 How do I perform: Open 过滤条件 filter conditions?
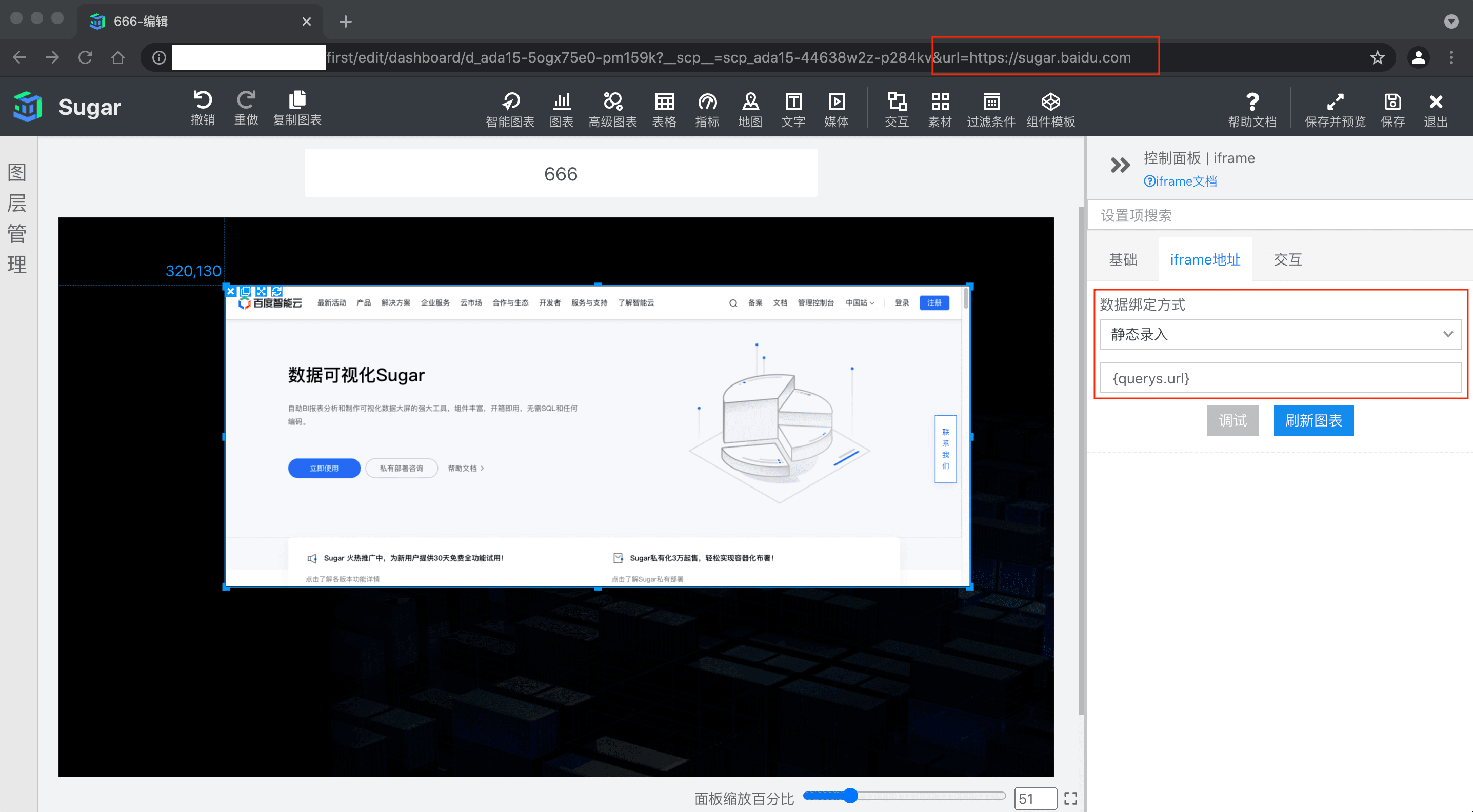991,110
